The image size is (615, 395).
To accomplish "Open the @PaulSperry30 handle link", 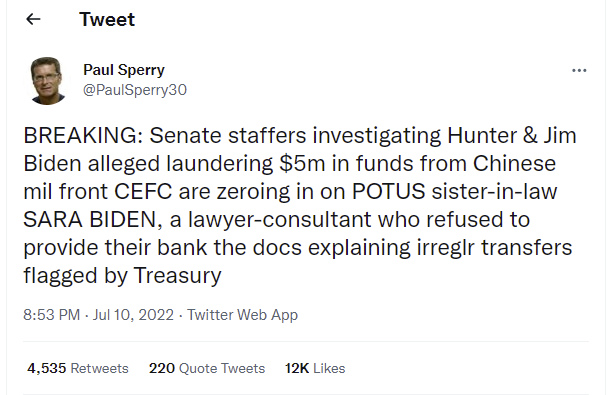I will pyautogui.click(x=135, y=90).
